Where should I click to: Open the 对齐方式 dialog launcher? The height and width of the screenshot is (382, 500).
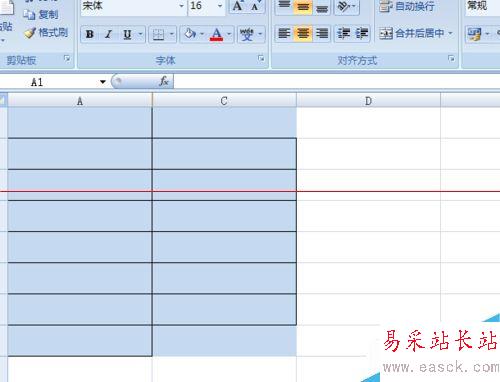pyautogui.click(x=451, y=59)
